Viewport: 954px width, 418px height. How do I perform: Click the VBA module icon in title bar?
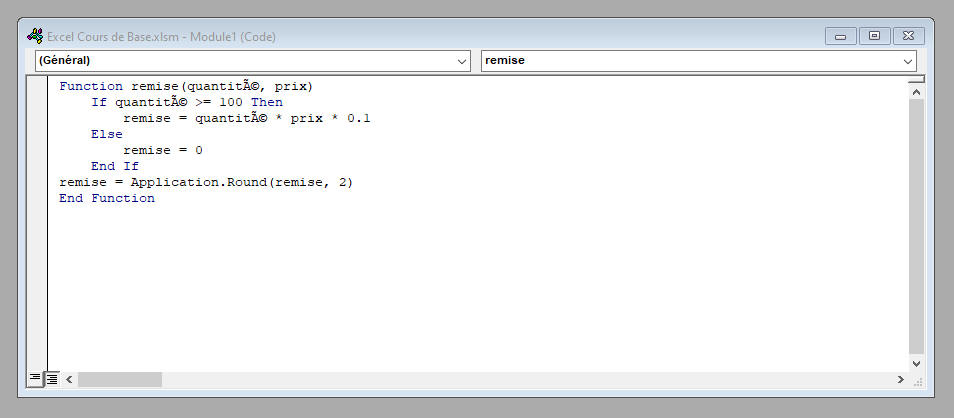35,37
